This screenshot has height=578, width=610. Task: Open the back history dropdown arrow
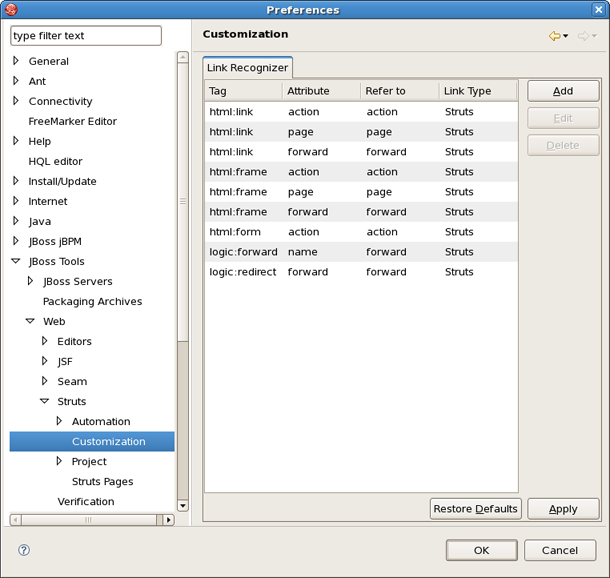pos(566,37)
